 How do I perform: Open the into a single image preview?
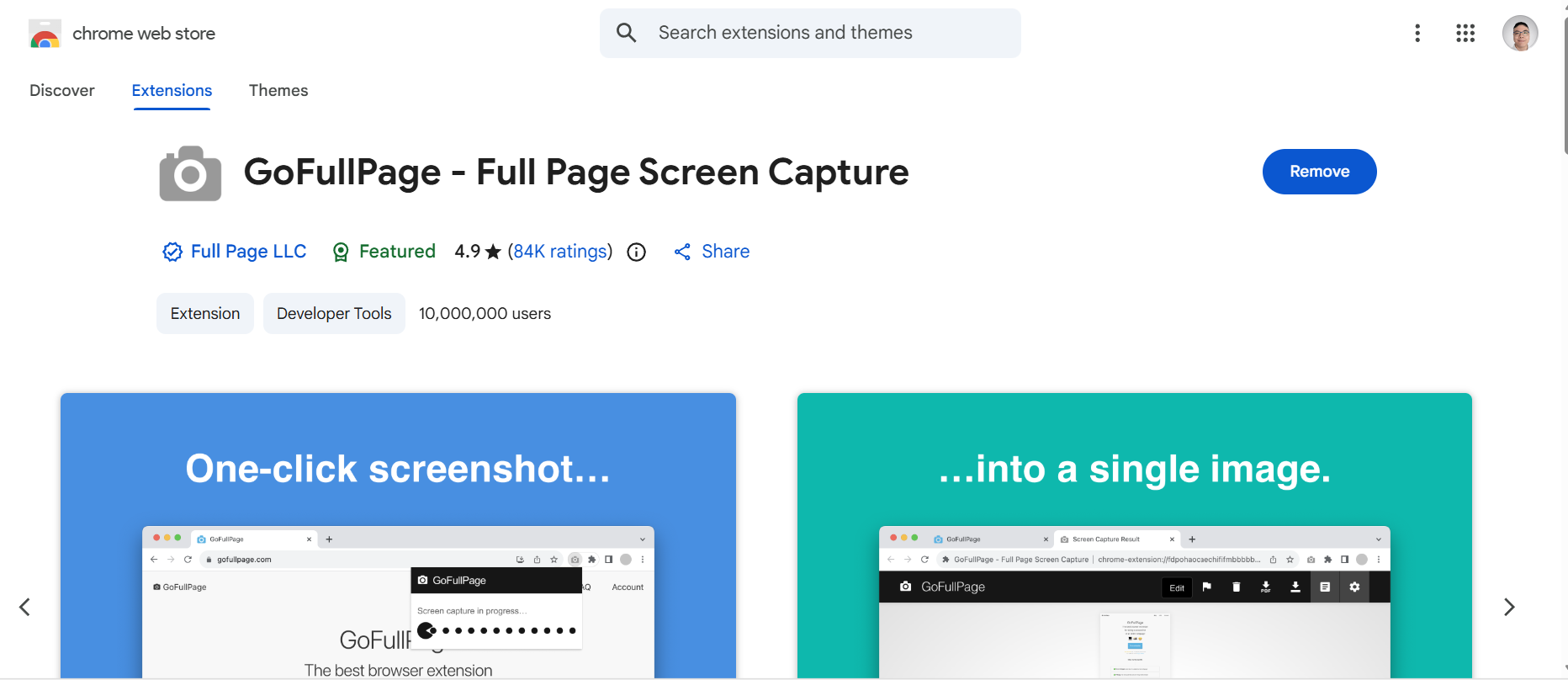pyautogui.click(x=1135, y=535)
